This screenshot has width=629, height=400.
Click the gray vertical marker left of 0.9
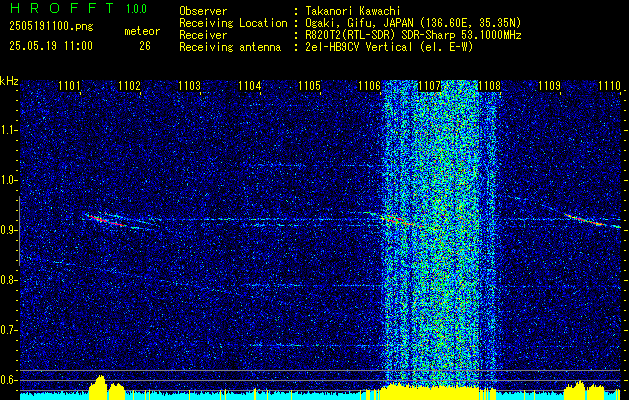coord(19,231)
